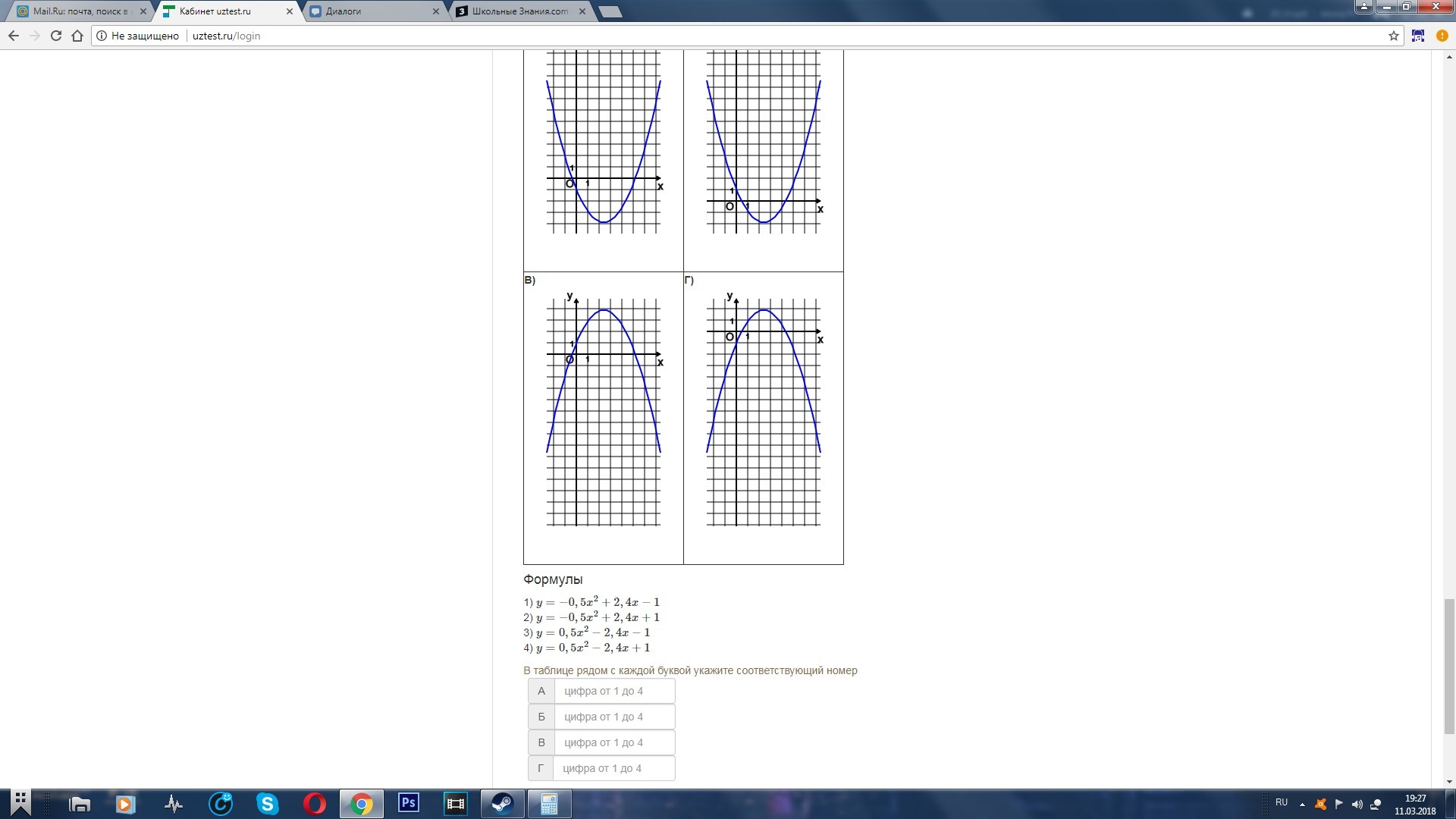The image size is (1456, 819).
Task: Click the home page icon
Action: 77,36
